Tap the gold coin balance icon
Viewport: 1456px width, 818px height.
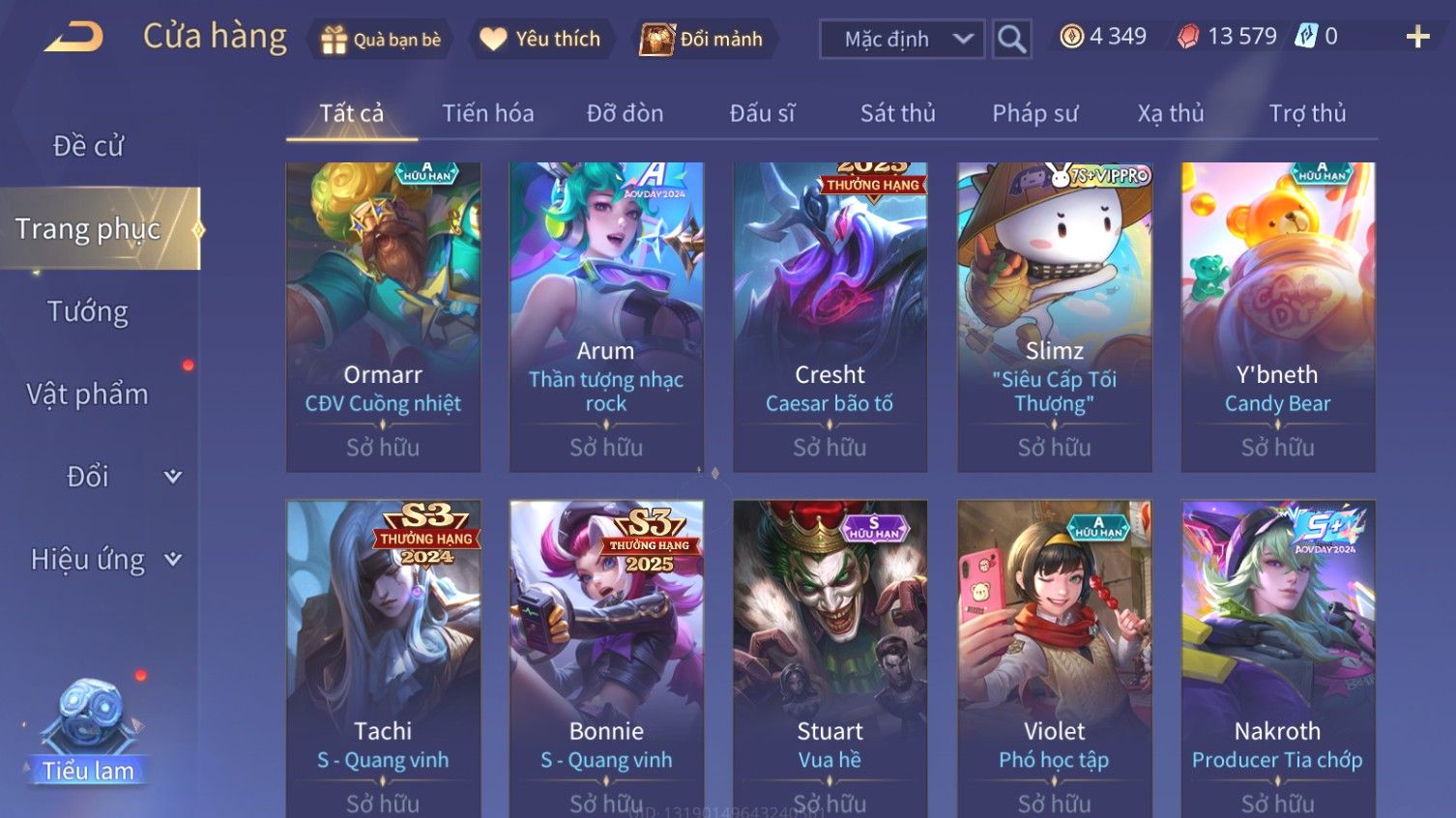tap(1071, 37)
